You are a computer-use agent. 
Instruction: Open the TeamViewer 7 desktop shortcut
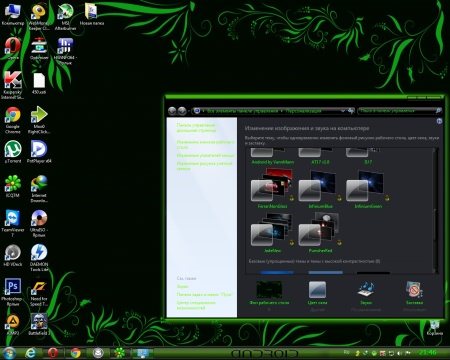[13, 223]
